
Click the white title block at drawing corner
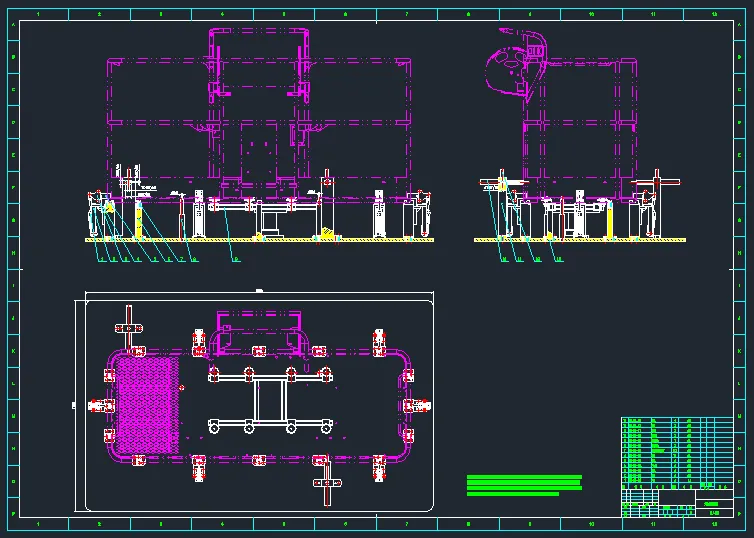[677, 503]
